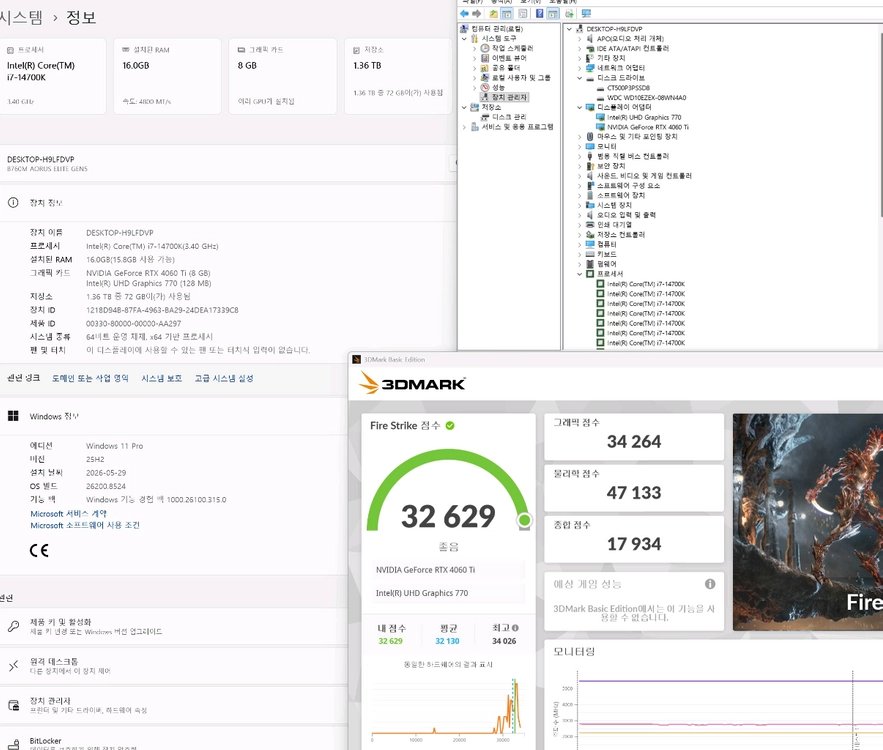Expand 사운드, 비디오 및 게임 컨트롤러 category
This screenshot has height=750, width=883.
579,176
